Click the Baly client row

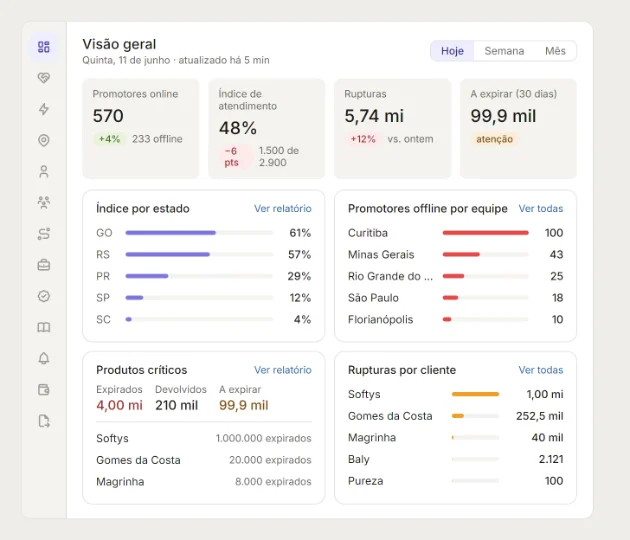[x=456, y=459]
